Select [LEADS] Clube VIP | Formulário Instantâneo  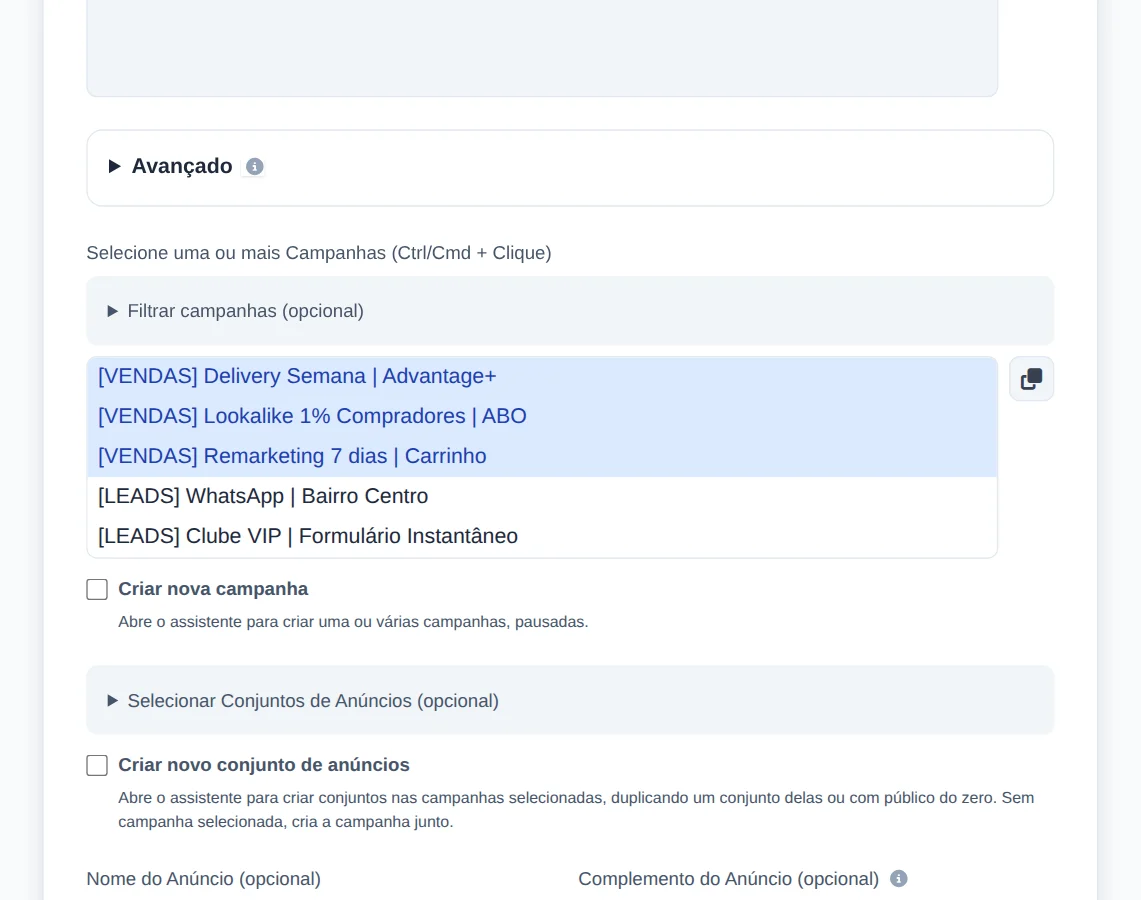[x=542, y=536]
